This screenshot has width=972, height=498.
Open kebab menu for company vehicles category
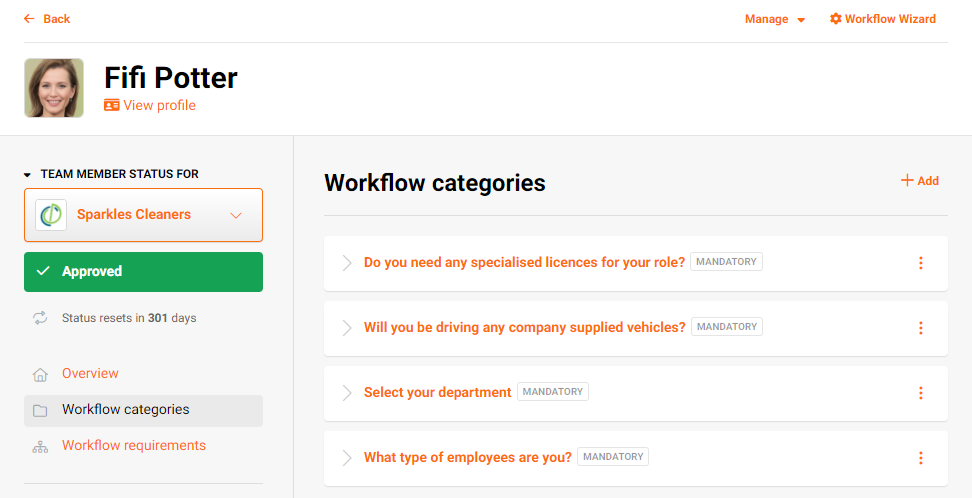(921, 328)
